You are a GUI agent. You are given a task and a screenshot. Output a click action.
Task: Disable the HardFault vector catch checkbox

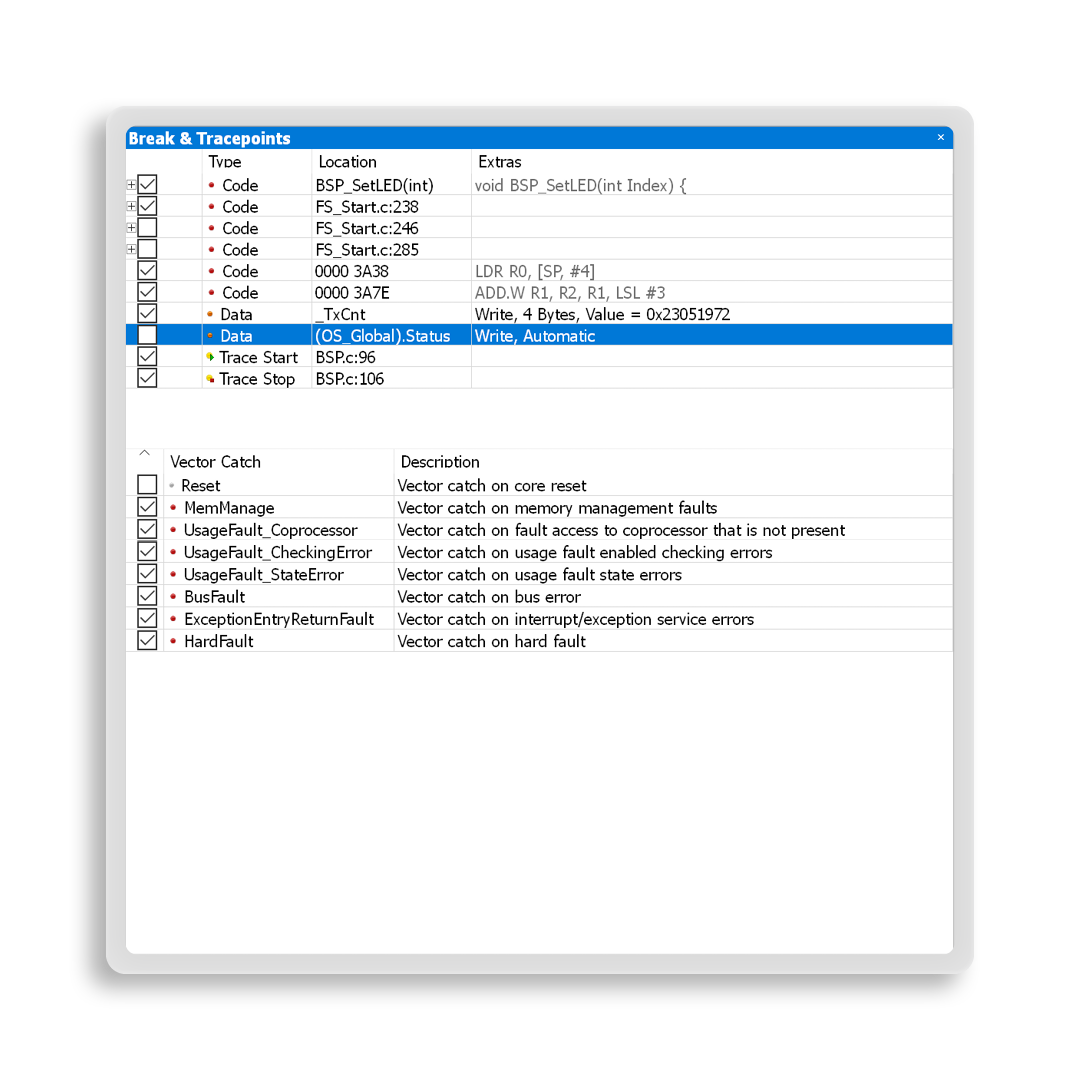(x=147, y=641)
